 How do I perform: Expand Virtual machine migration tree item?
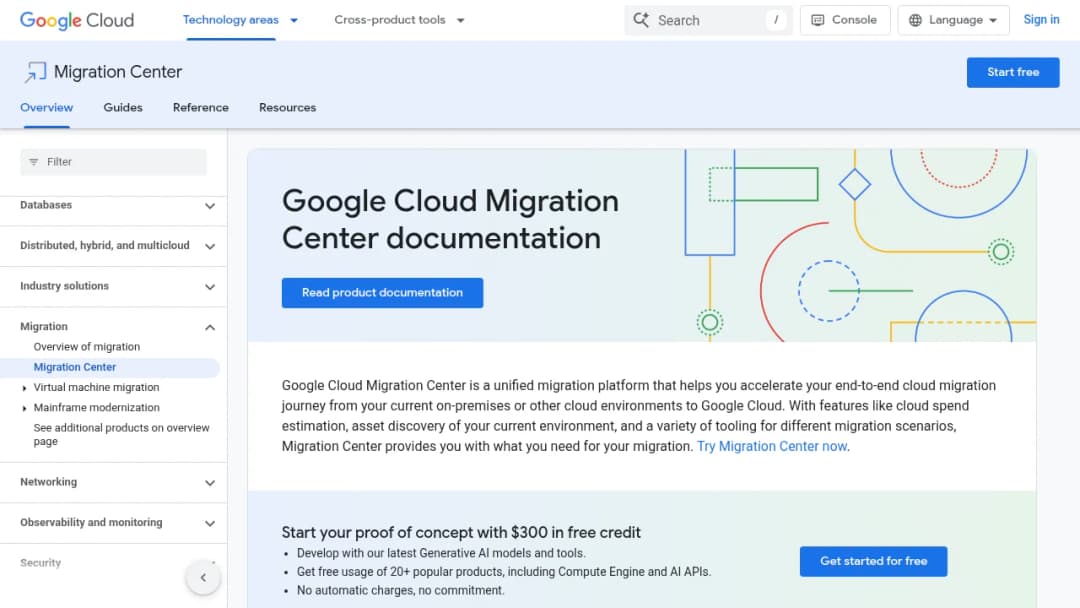[x=25, y=388]
